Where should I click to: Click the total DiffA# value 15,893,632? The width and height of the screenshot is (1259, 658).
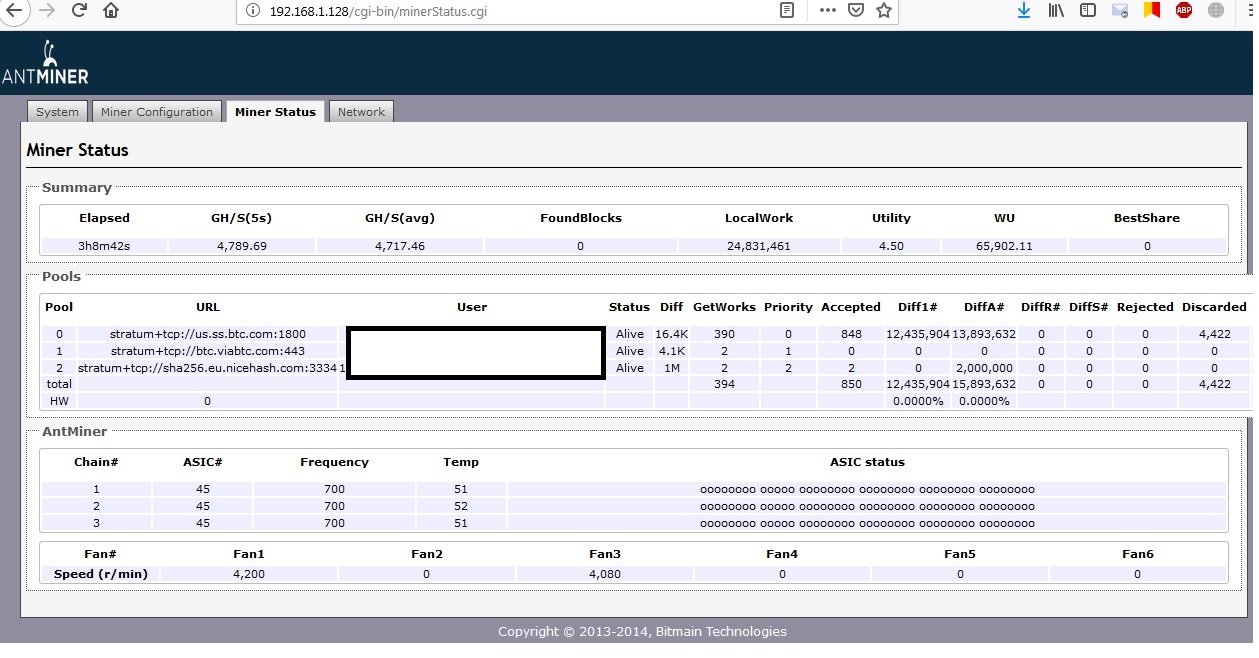[984, 384]
